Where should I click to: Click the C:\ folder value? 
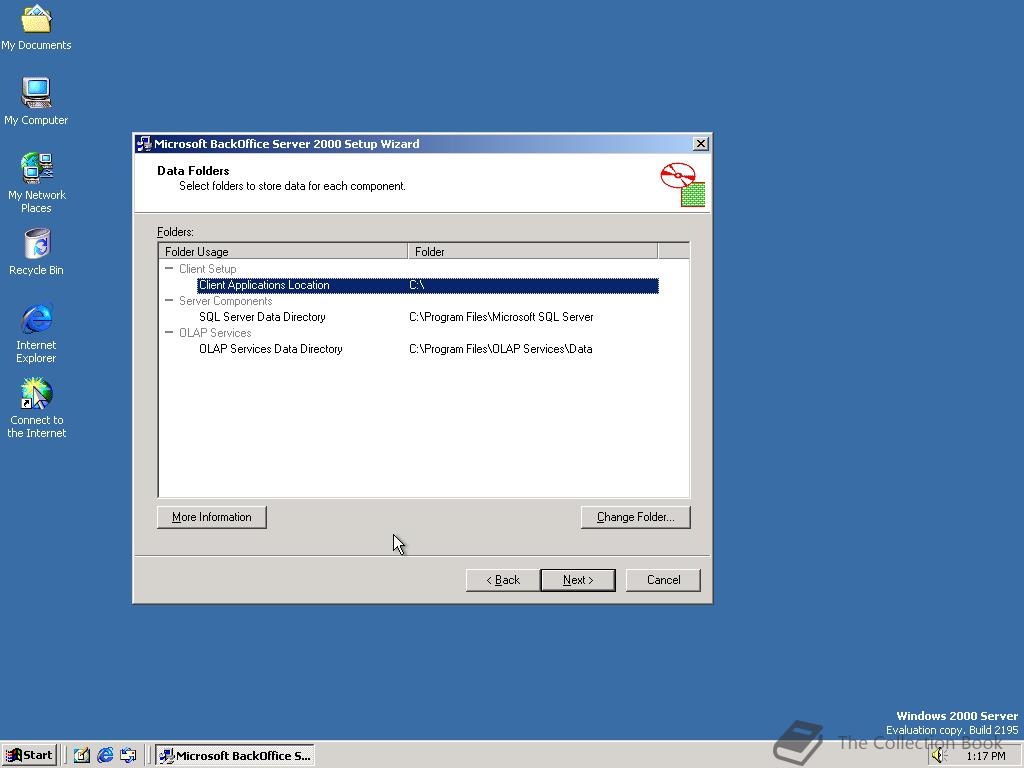point(417,285)
